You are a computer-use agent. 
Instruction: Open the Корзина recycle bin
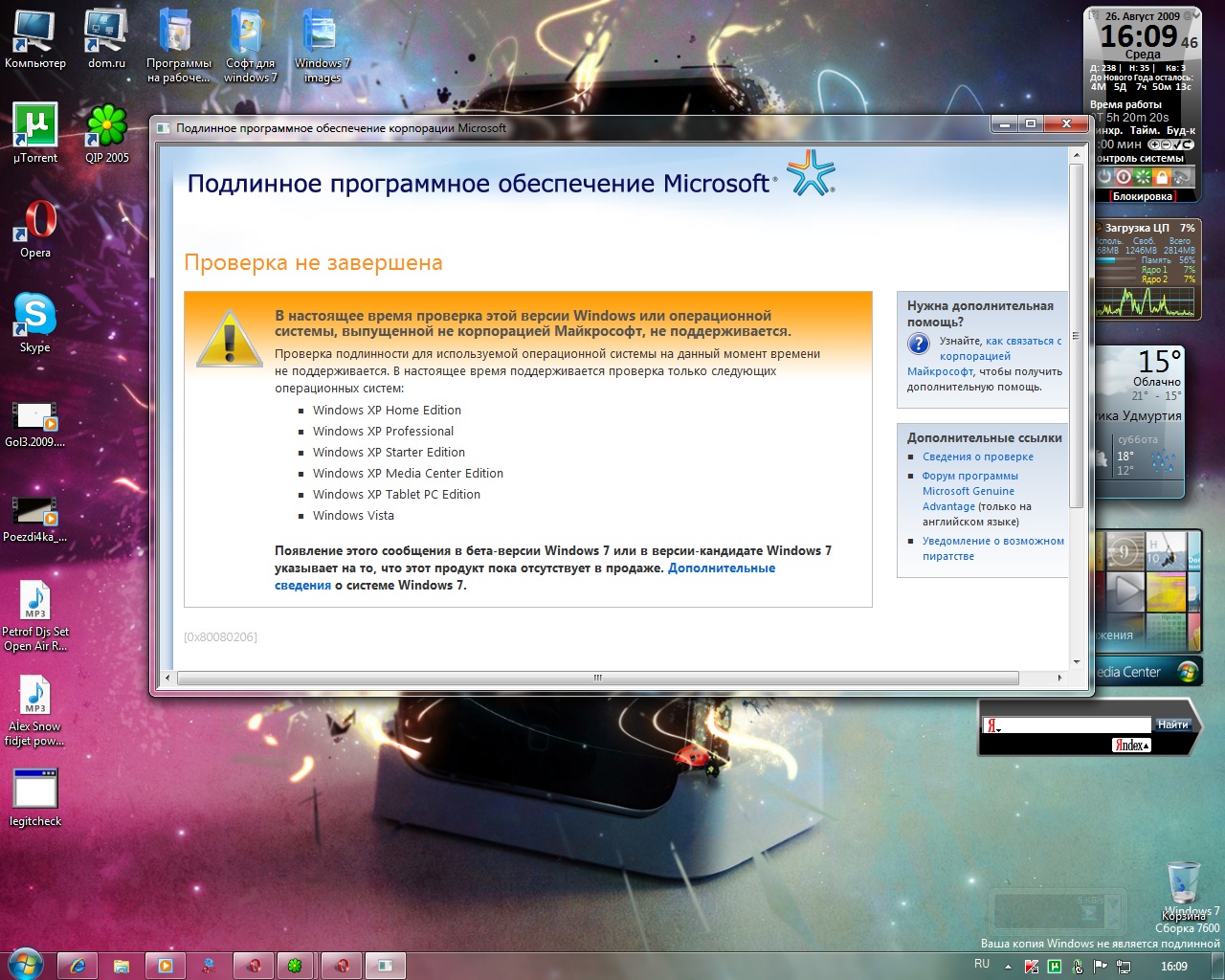point(1184,890)
